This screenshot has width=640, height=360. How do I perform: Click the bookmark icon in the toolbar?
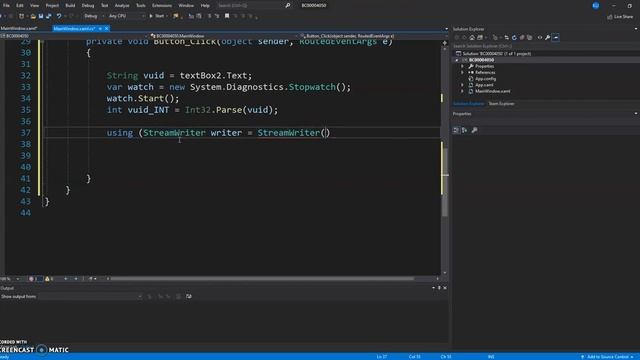tap(227, 16)
